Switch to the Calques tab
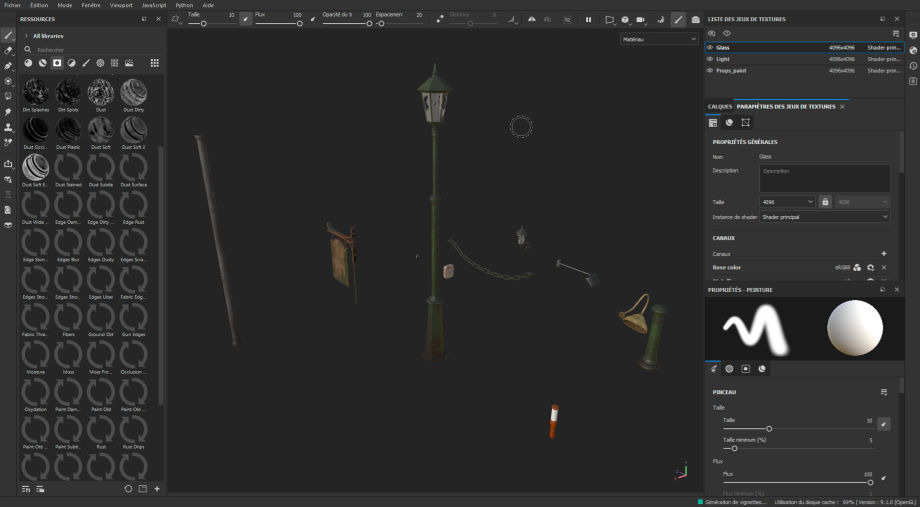This screenshot has width=920, height=507. (x=719, y=107)
